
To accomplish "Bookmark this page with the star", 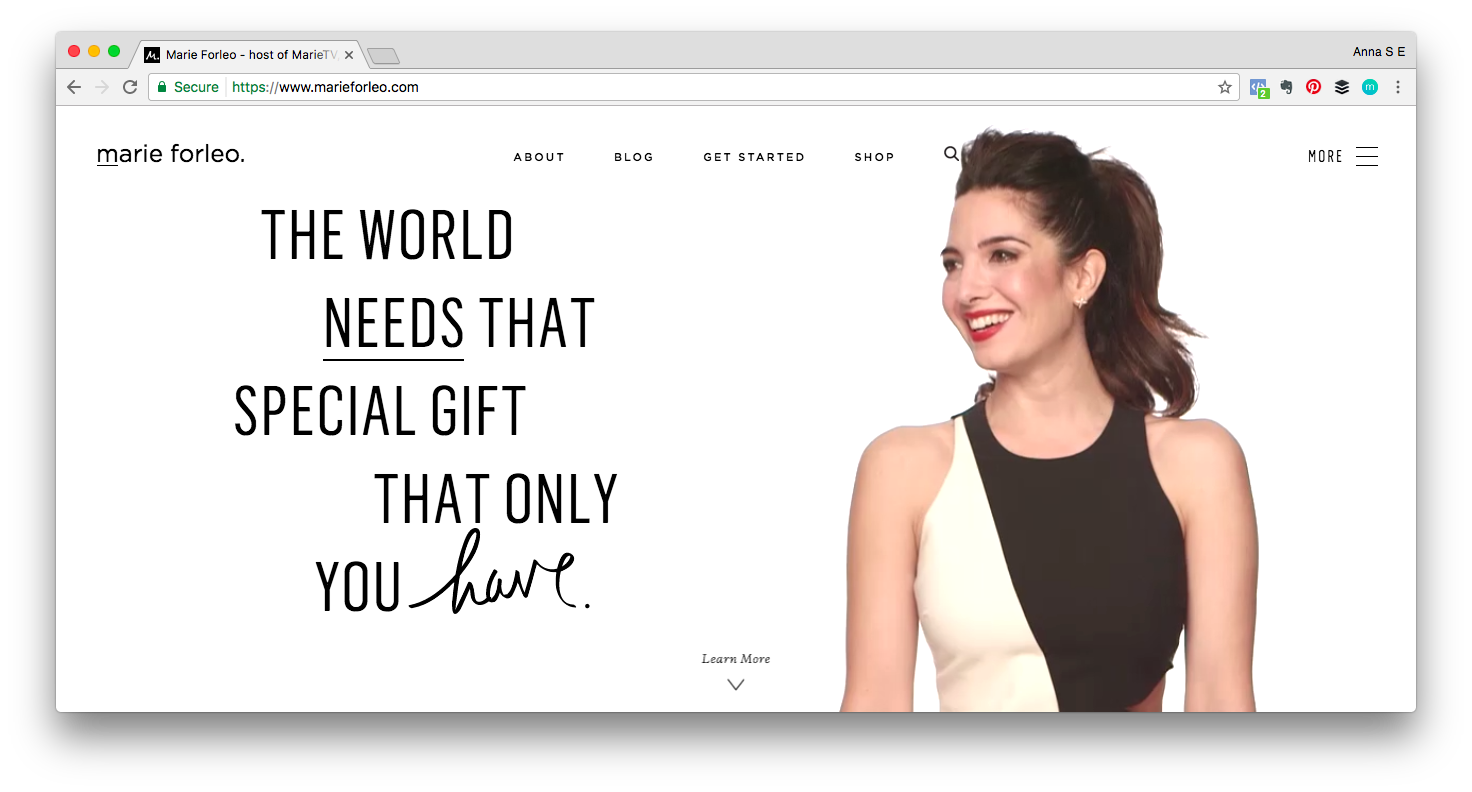I will pyautogui.click(x=1224, y=87).
